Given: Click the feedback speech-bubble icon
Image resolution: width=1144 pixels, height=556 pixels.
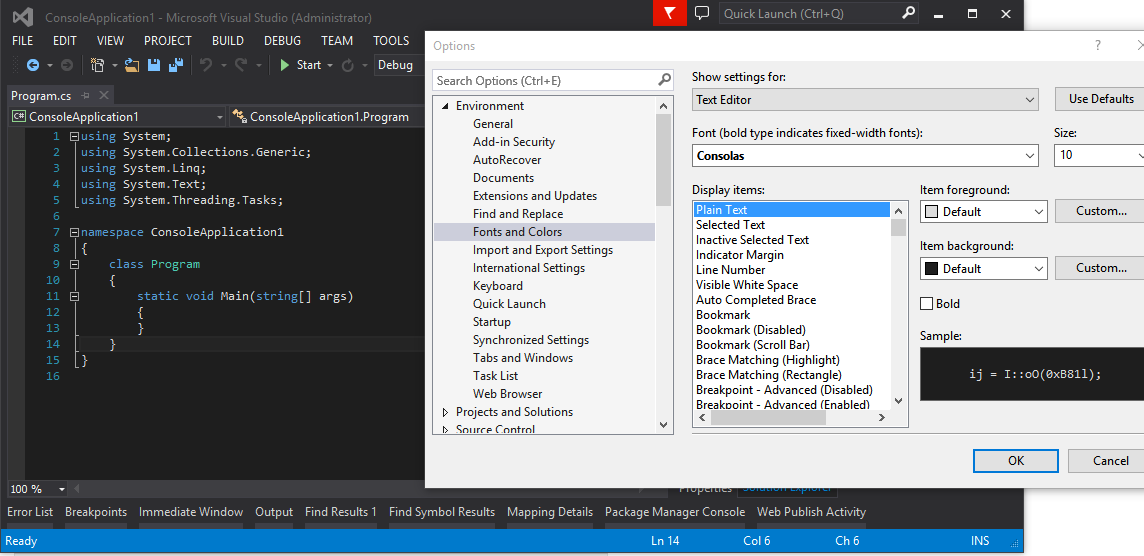Looking at the screenshot, I should tap(702, 13).
